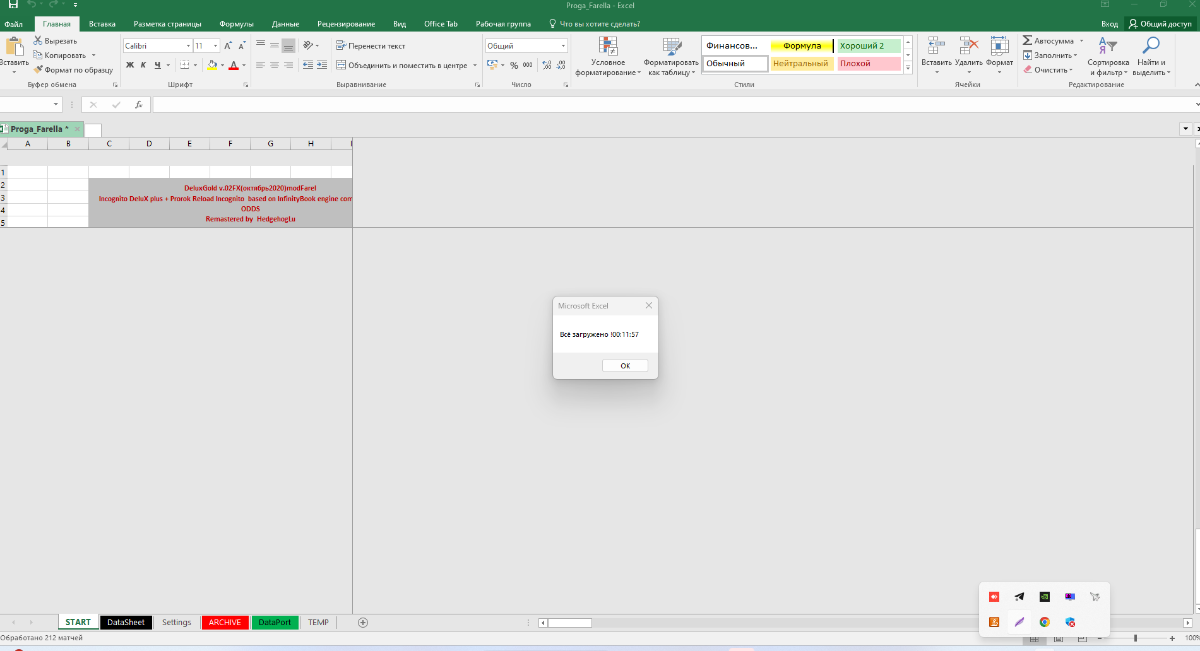This screenshot has width=1200, height=651.
Task: Click OK in Microsoft Excel dialog
Action: [625, 366]
